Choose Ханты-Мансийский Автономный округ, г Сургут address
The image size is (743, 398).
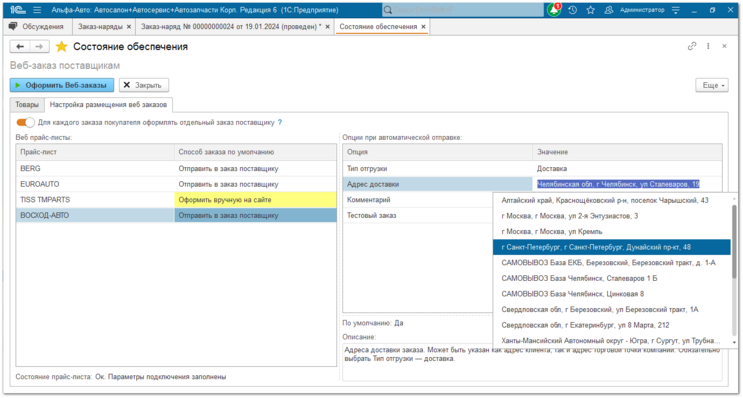(x=611, y=341)
